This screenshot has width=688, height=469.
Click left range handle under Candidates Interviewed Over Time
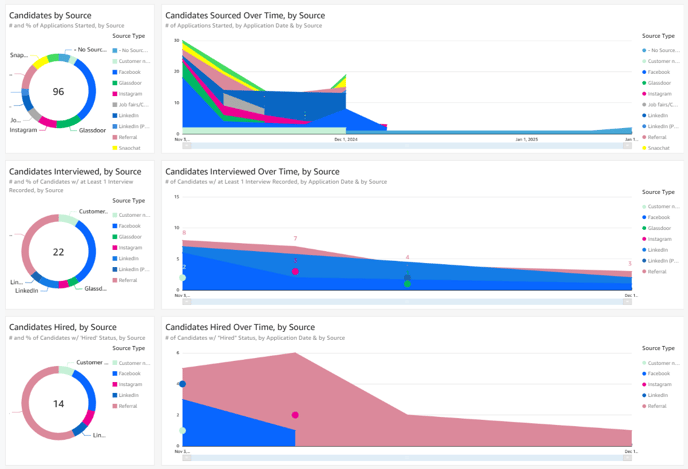(x=187, y=302)
